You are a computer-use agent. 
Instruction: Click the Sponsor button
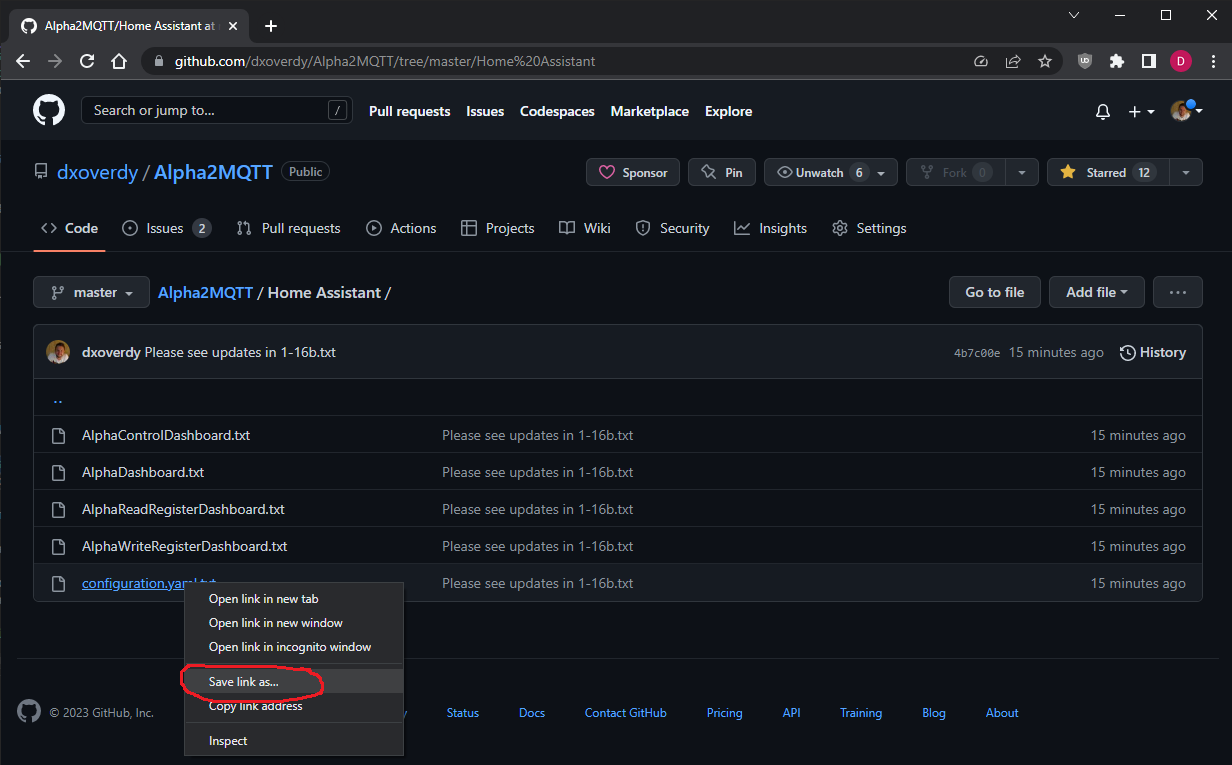click(x=633, y=172)
